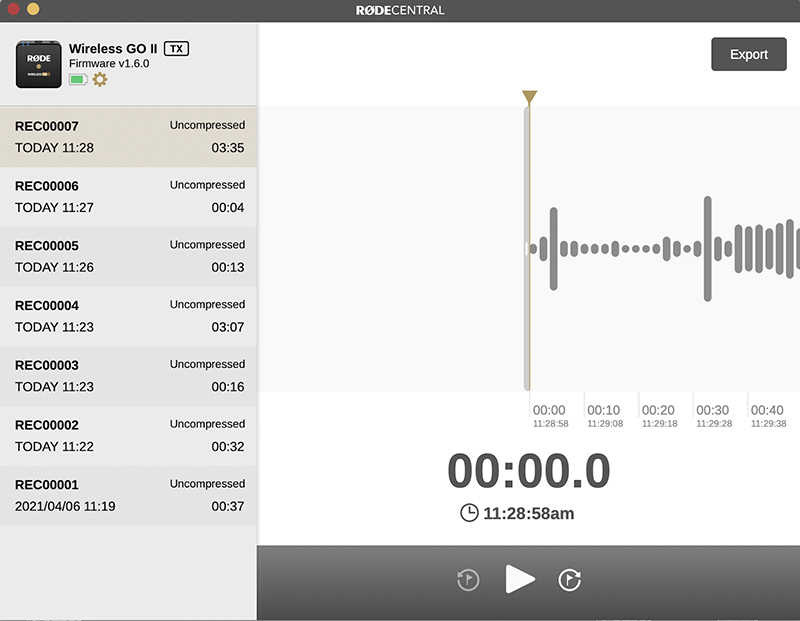Click the Wireless GO II device name

pos(113,49)
